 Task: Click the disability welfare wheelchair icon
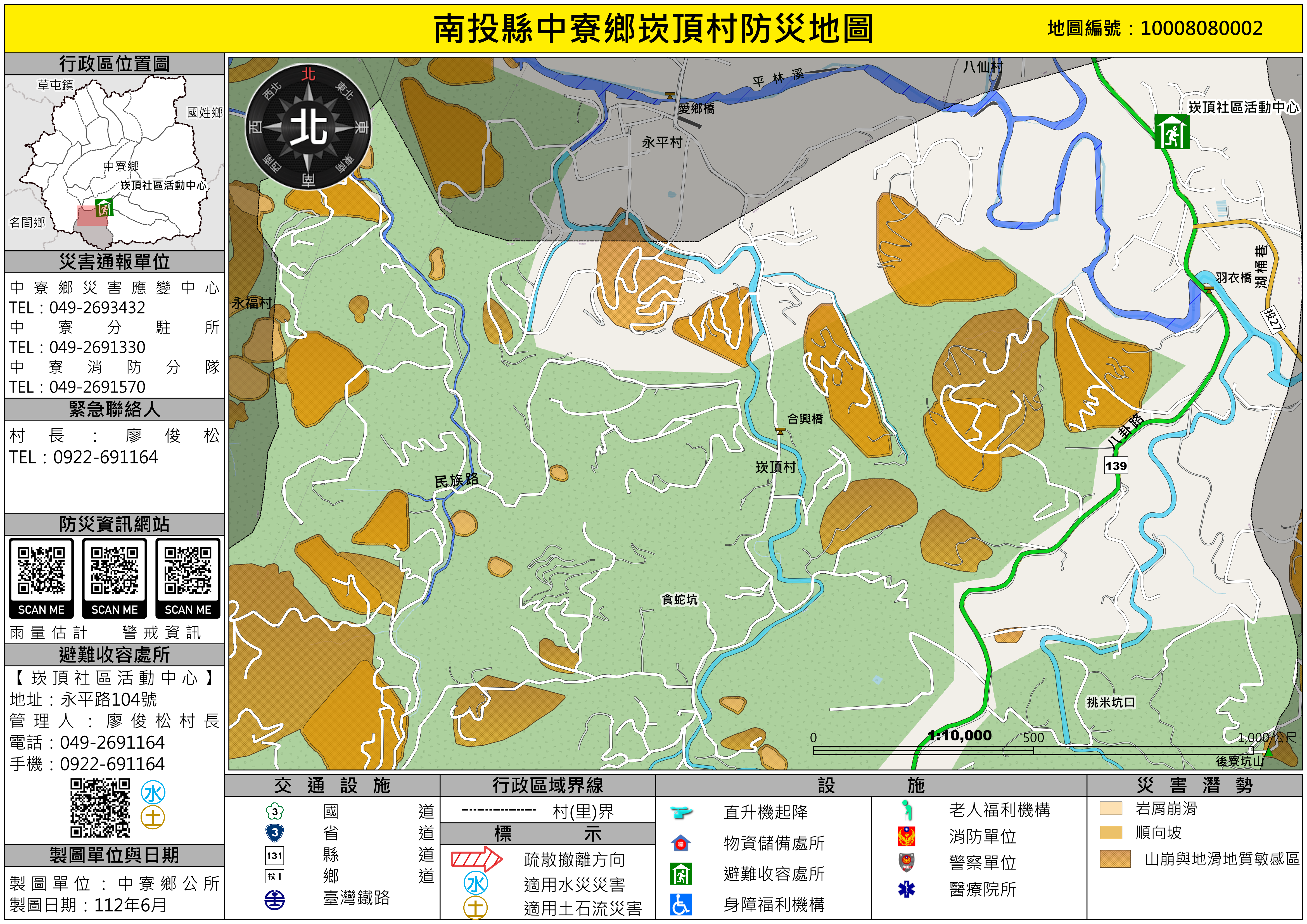click(681, 904)
